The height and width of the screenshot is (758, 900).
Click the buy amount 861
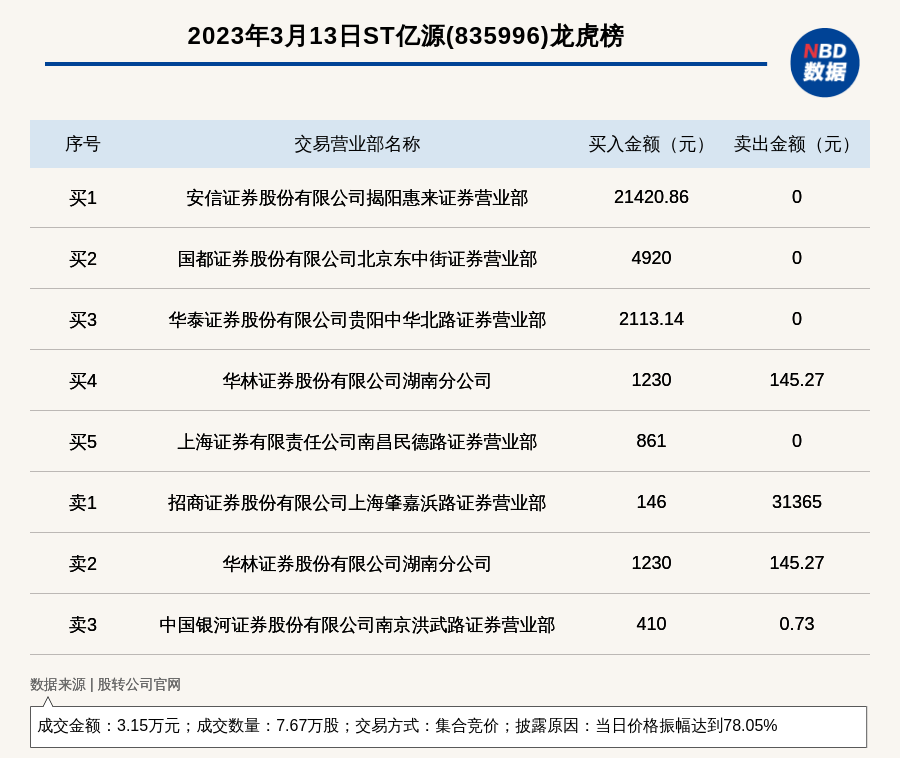651,441
